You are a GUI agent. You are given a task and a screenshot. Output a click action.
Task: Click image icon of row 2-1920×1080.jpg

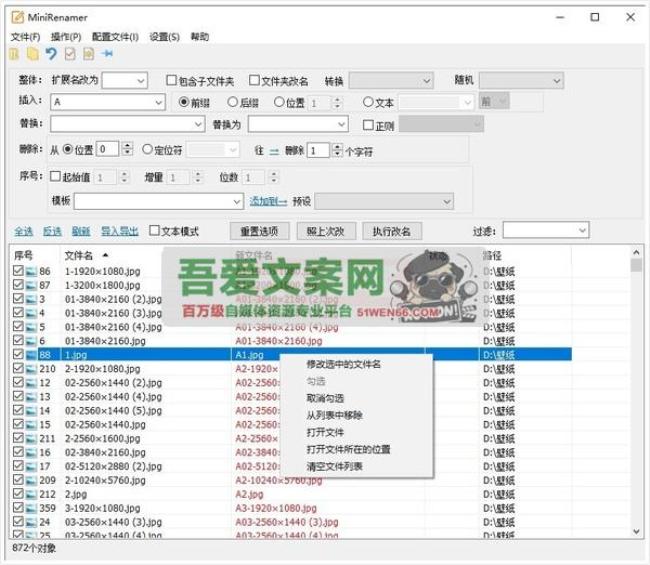click(x=31, y=369)
